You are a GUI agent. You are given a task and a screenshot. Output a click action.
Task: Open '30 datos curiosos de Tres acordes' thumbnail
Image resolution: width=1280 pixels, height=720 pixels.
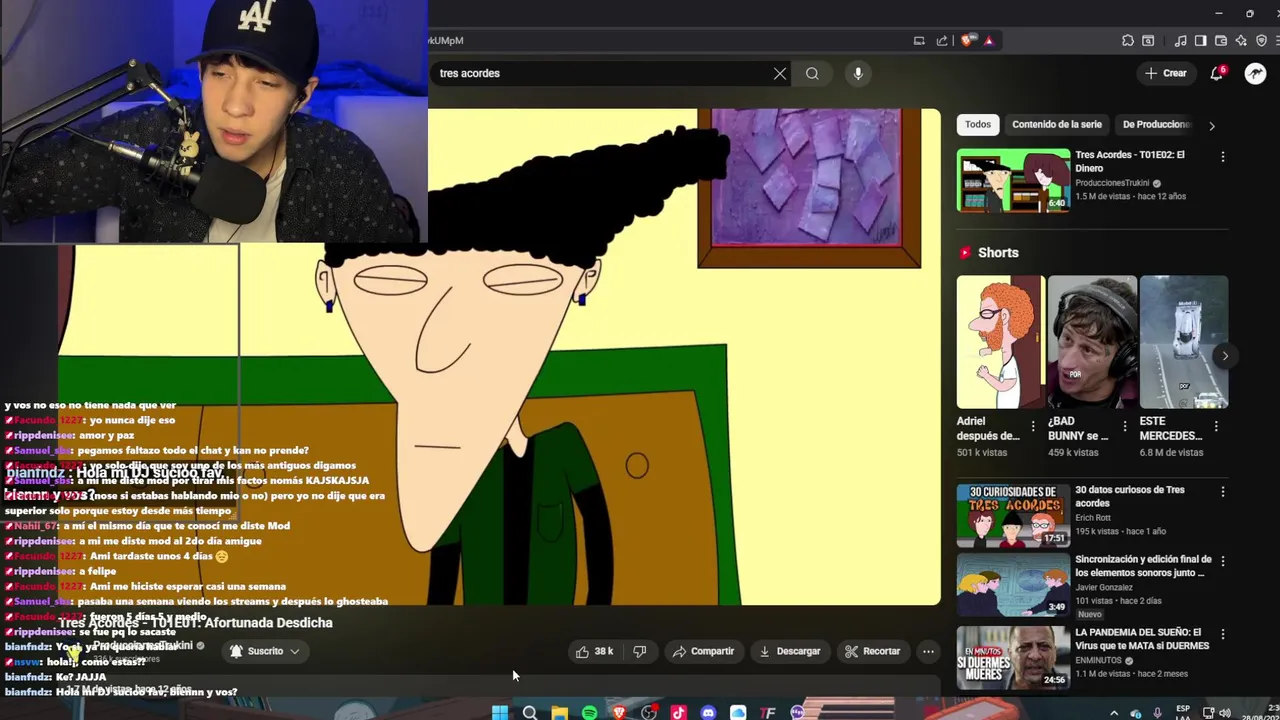pyautogui.click(x=1013, y=516)
